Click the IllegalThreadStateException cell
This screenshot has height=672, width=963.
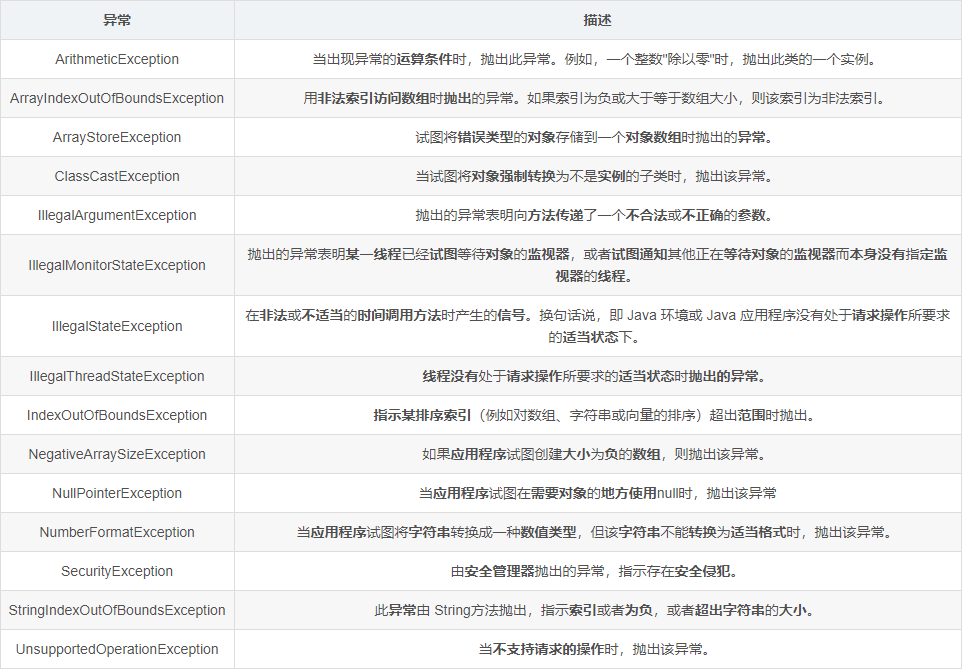117,376
